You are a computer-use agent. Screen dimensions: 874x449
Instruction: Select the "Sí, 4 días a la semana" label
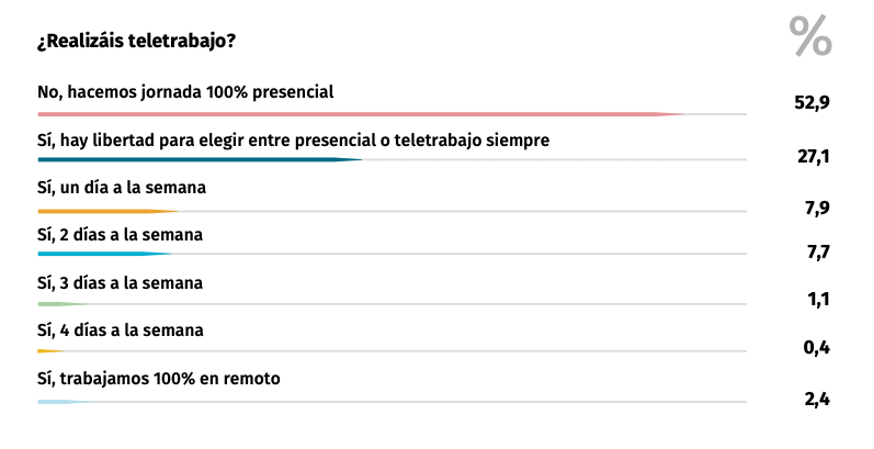[x=120, y=330]
